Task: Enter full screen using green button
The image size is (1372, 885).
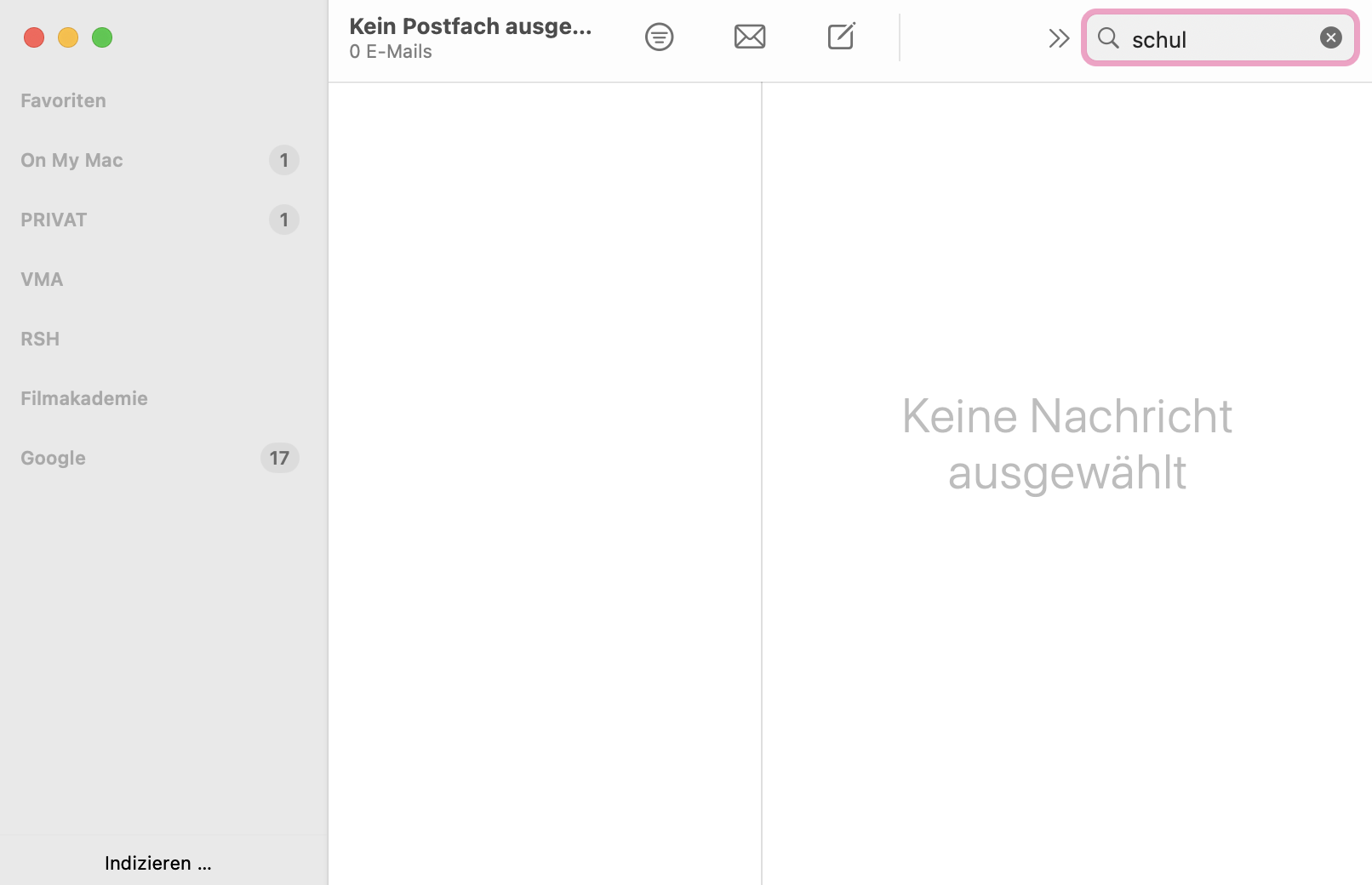Action: point(102,37)
